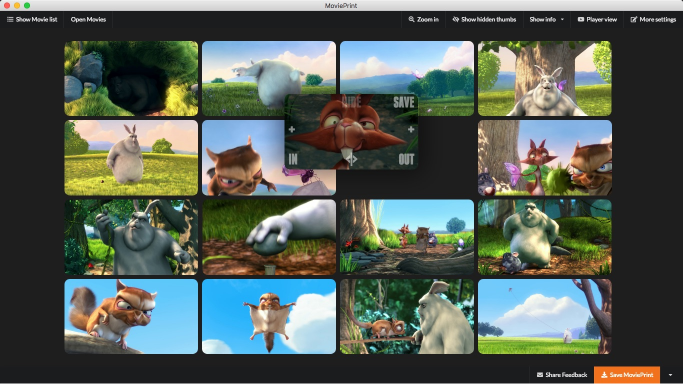Open Movies from the top bar
The height and width of the screenshot is (384, 684).
coord(88,19)
